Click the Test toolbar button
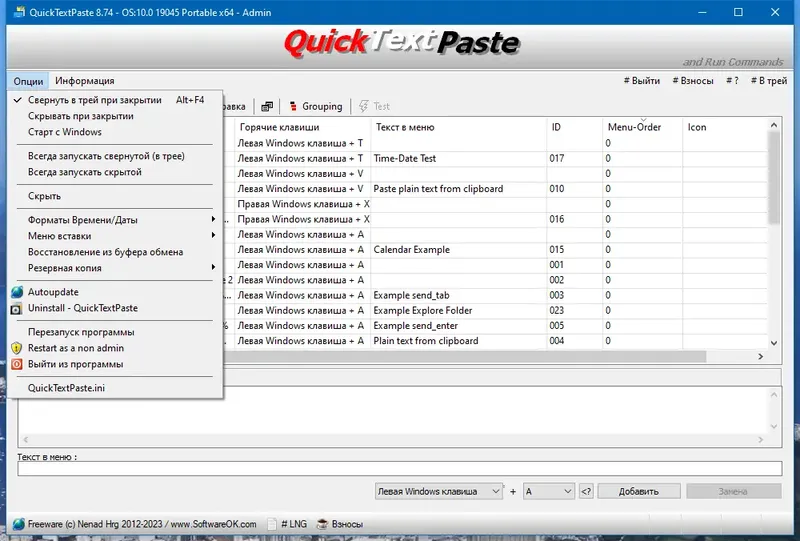This screenshot has width=800, height=541. coord(375,106)
